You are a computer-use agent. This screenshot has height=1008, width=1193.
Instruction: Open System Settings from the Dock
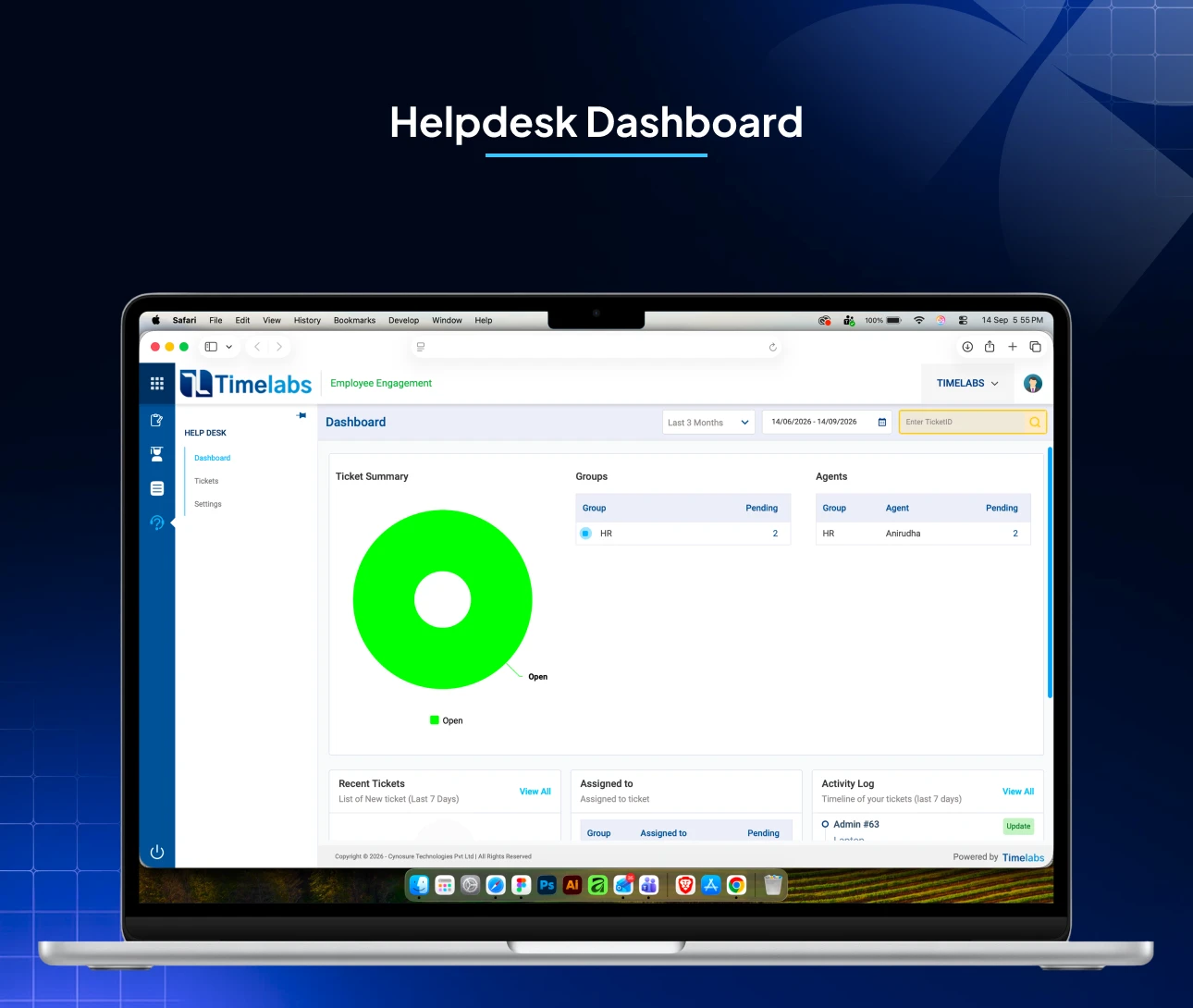coord(470,885)
